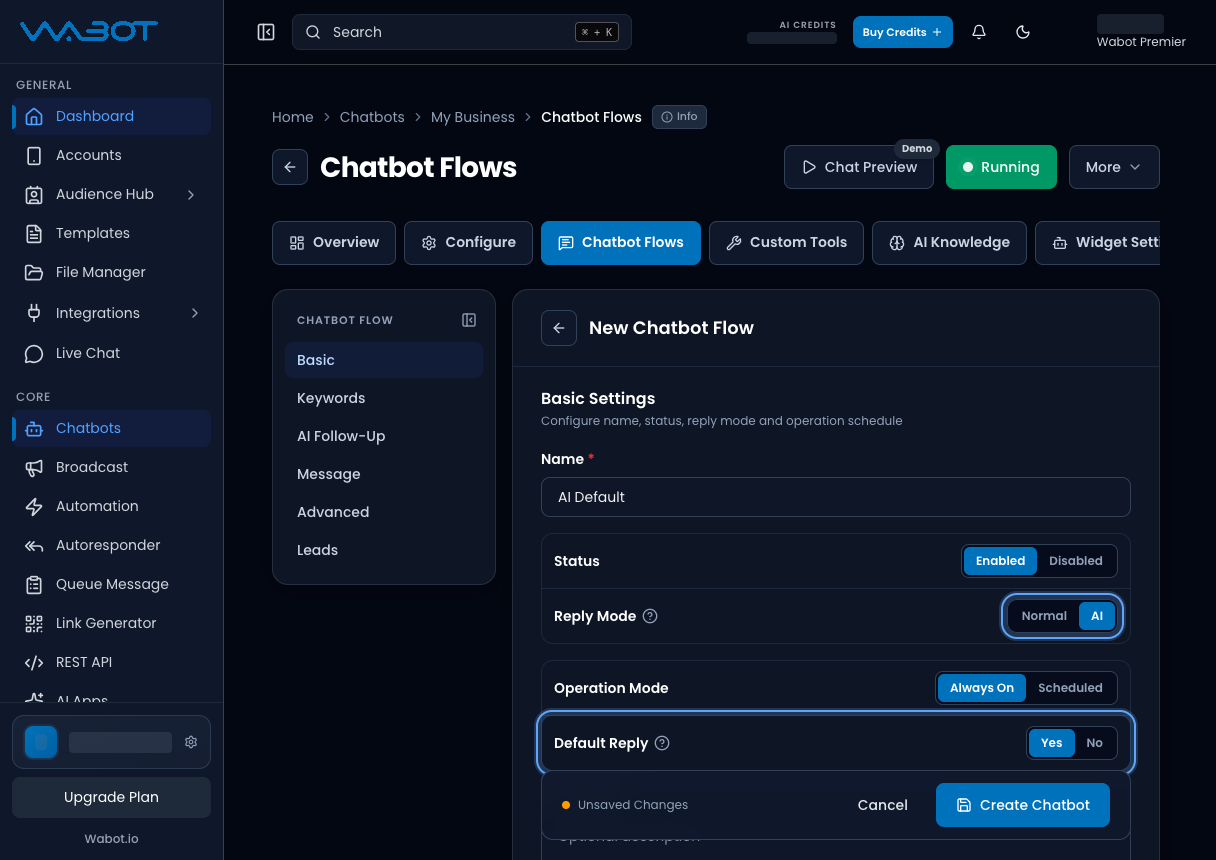
Task: Set Status to Disabled
Action: pyautogui.click(x=1076, y=561)
